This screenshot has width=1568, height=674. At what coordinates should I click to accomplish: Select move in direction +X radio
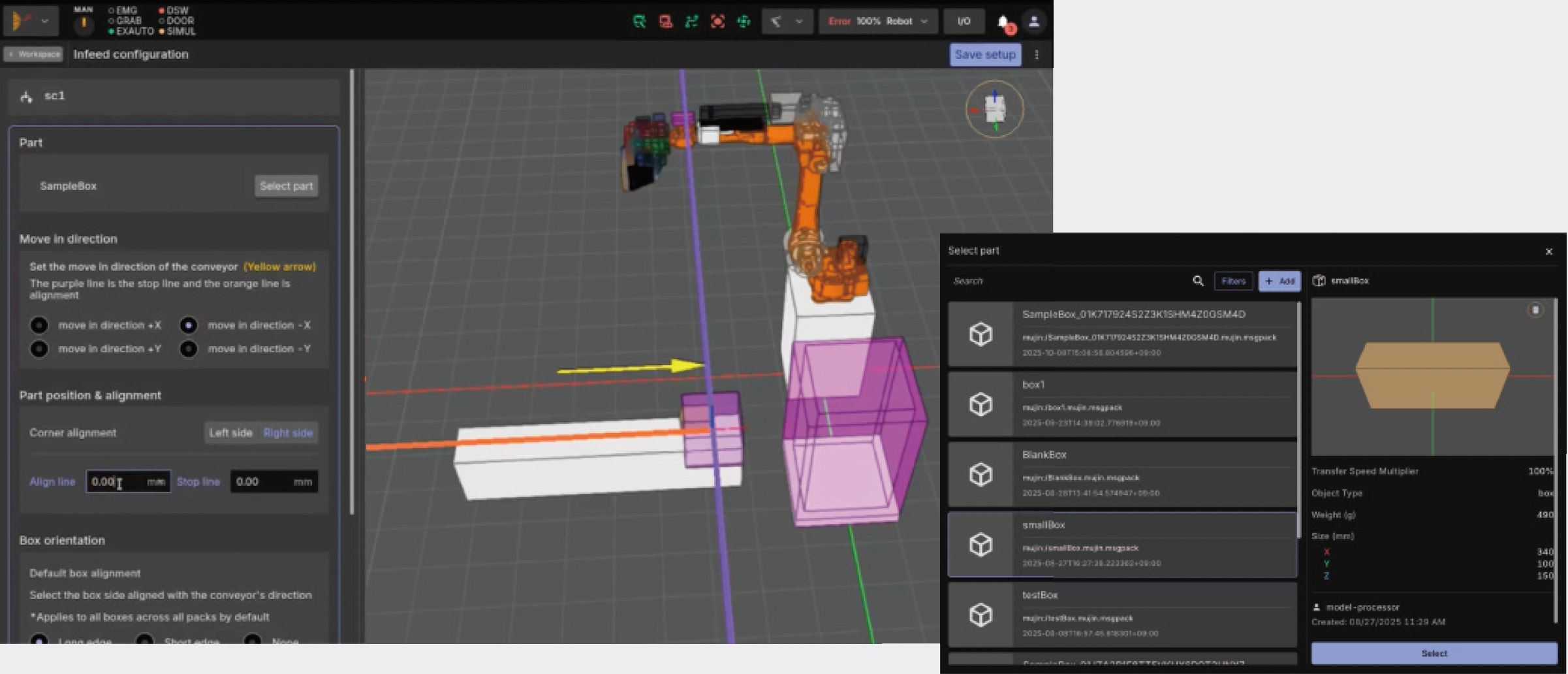pos(40,325)
